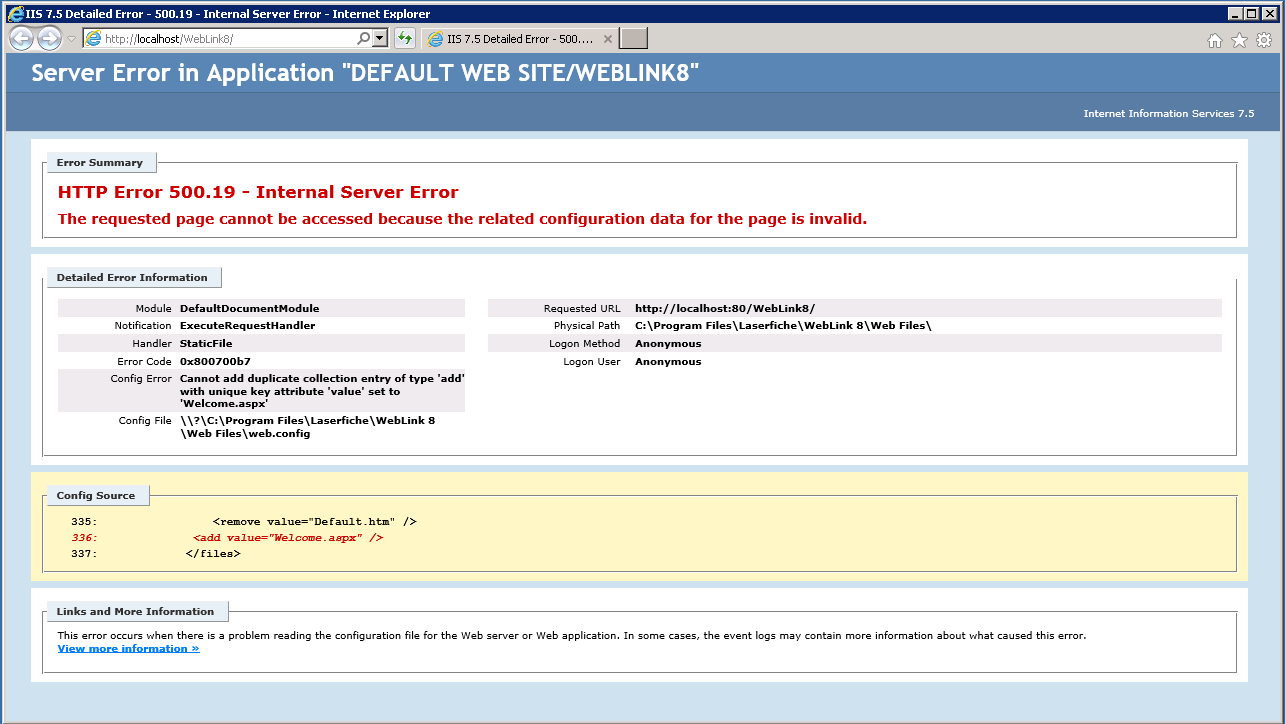The height and width of the screenshot is (724, 1285).
Task: Refresh the page with the green arrows
Action: tap(405, 39)
